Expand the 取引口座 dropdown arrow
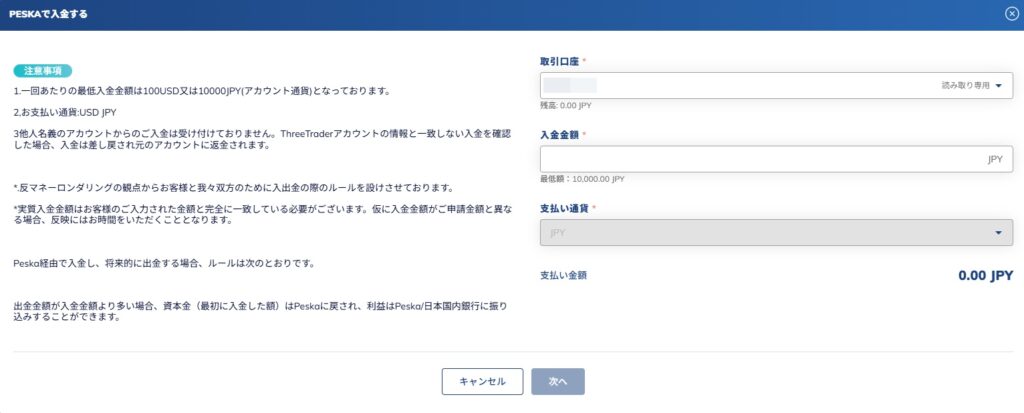Viewport: 1024px width, 413px height. pyautogui.click(x=998, y=86)
